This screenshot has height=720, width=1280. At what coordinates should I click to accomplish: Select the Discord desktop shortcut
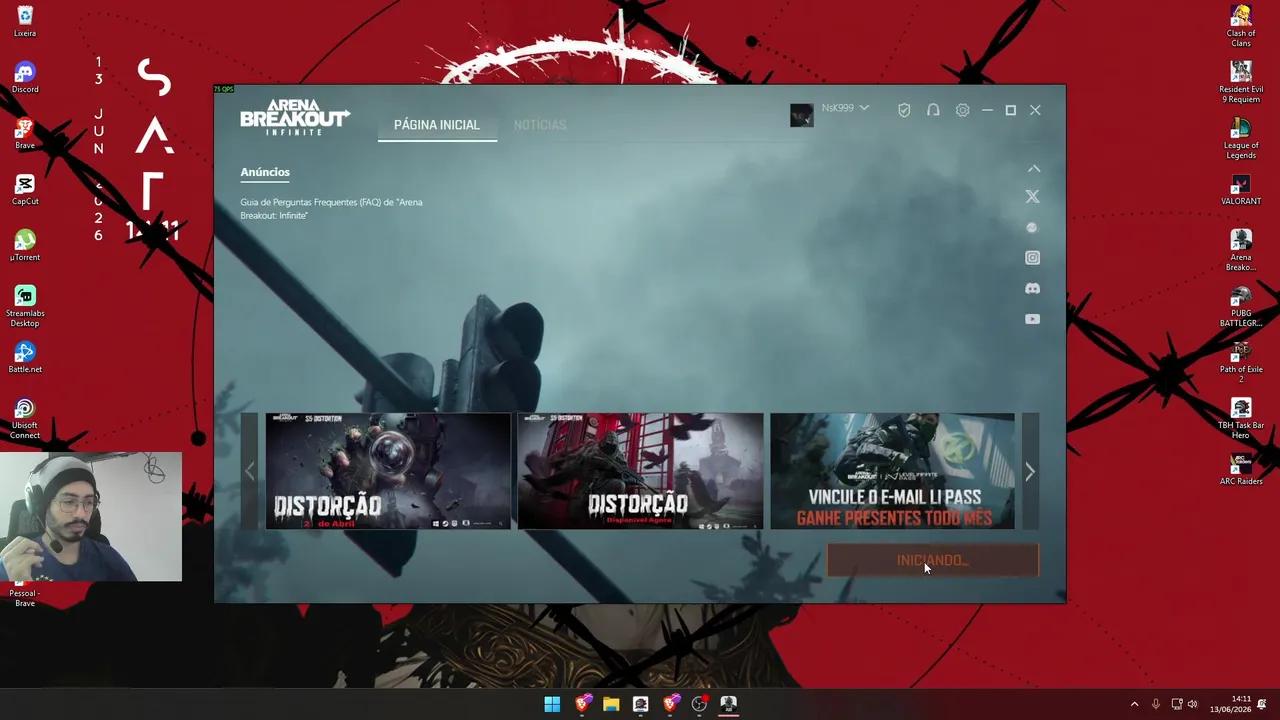25,78
